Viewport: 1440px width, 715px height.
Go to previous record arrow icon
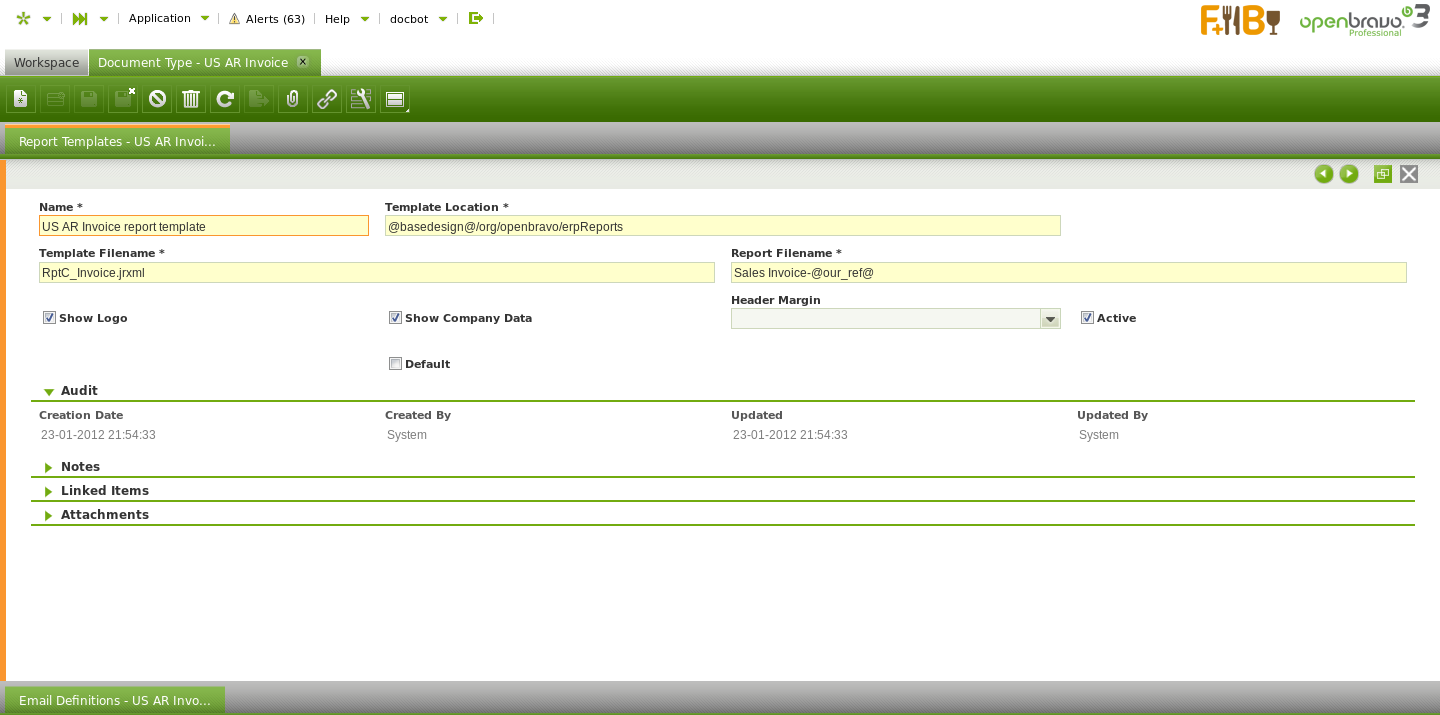coord(1324,174)
